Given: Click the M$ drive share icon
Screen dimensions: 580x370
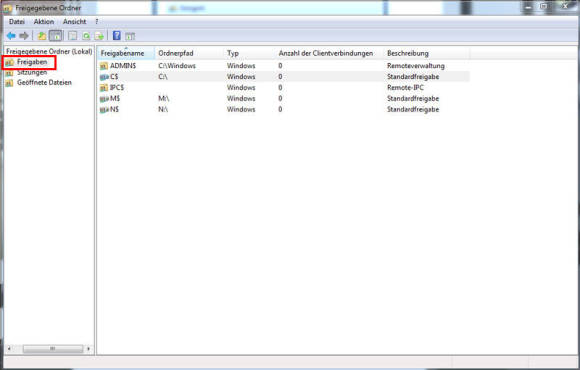Looking at the screenshot, I should [104, 99].
